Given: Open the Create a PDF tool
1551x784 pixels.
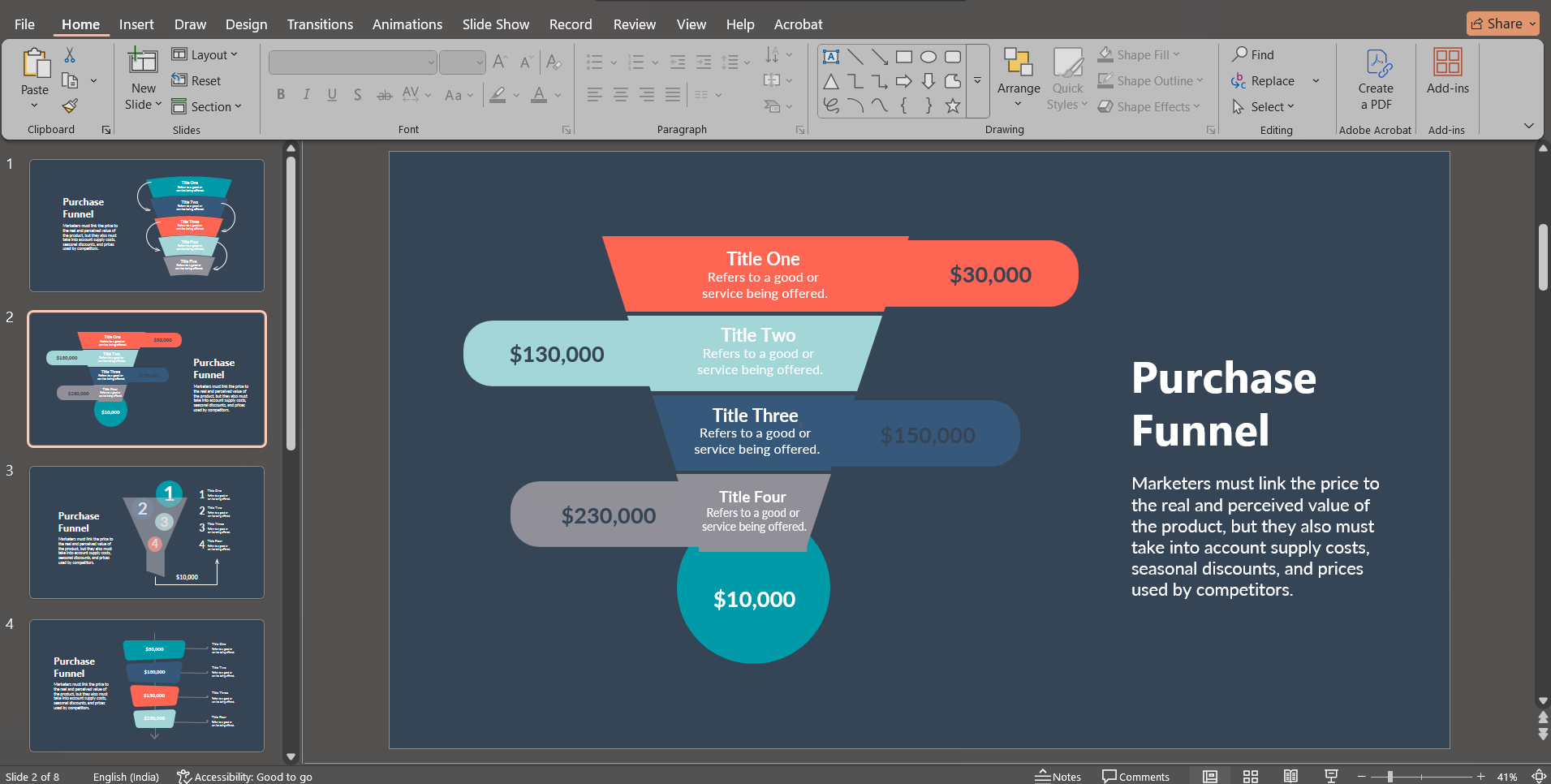Looking at the screenshot, I should [x=1374, y=79].
